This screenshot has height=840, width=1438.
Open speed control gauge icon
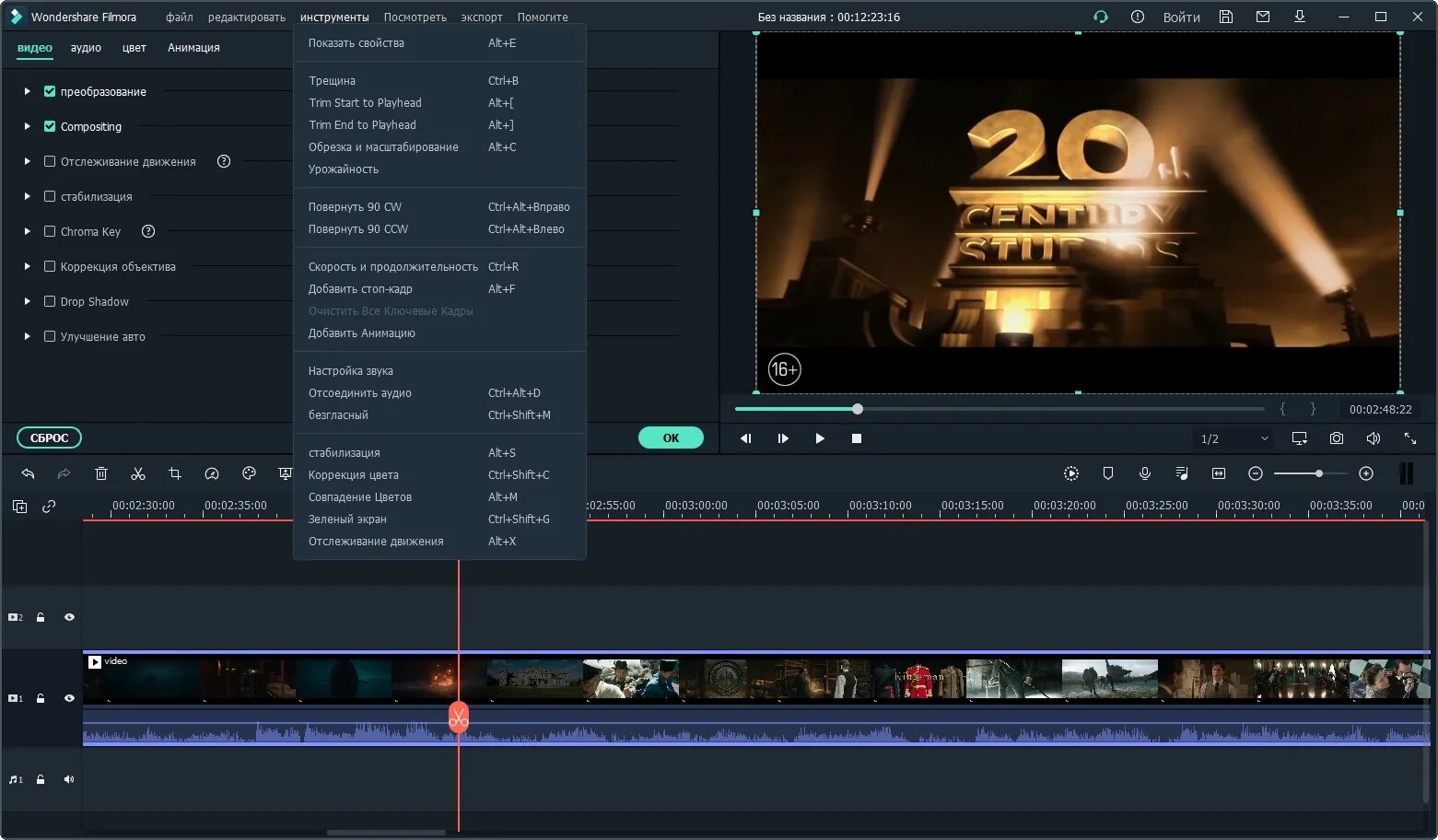[212, 473]
